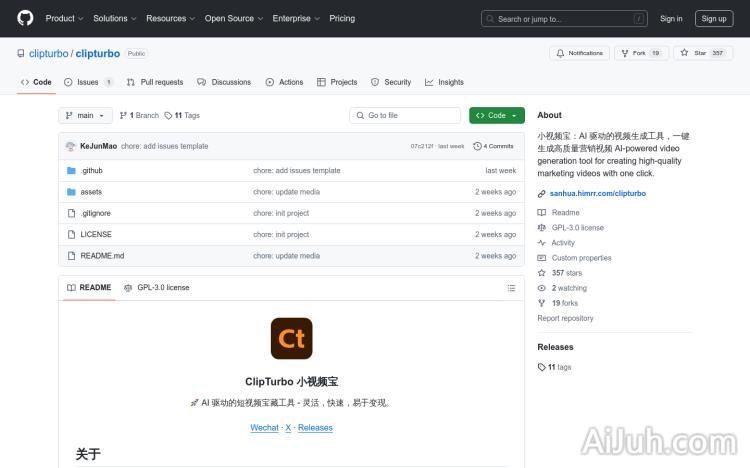The width and height of the screenshot is (750, 468).
Task: Expand the Product menu in header
Action: point(64,18)
